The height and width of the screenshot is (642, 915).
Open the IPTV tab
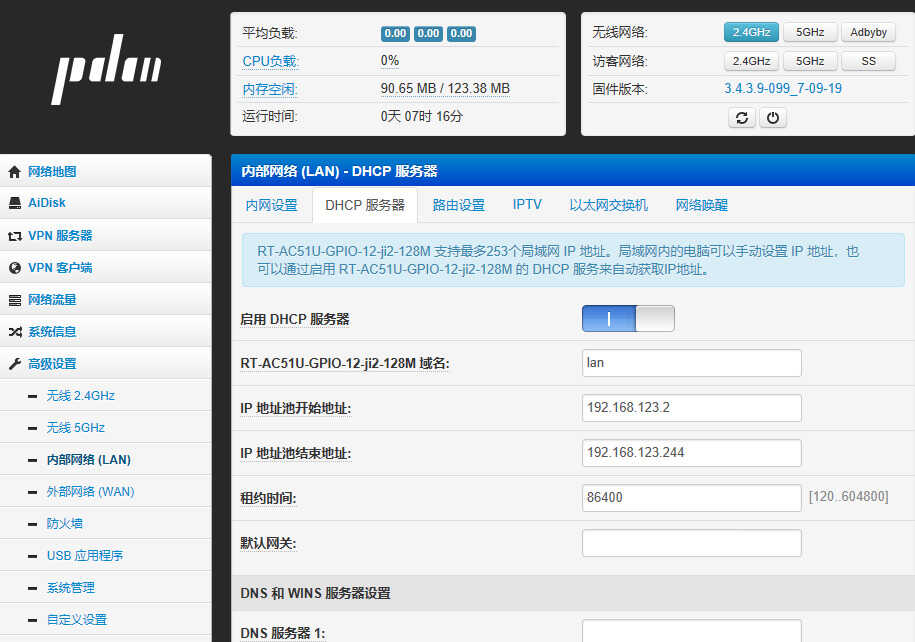527,205
